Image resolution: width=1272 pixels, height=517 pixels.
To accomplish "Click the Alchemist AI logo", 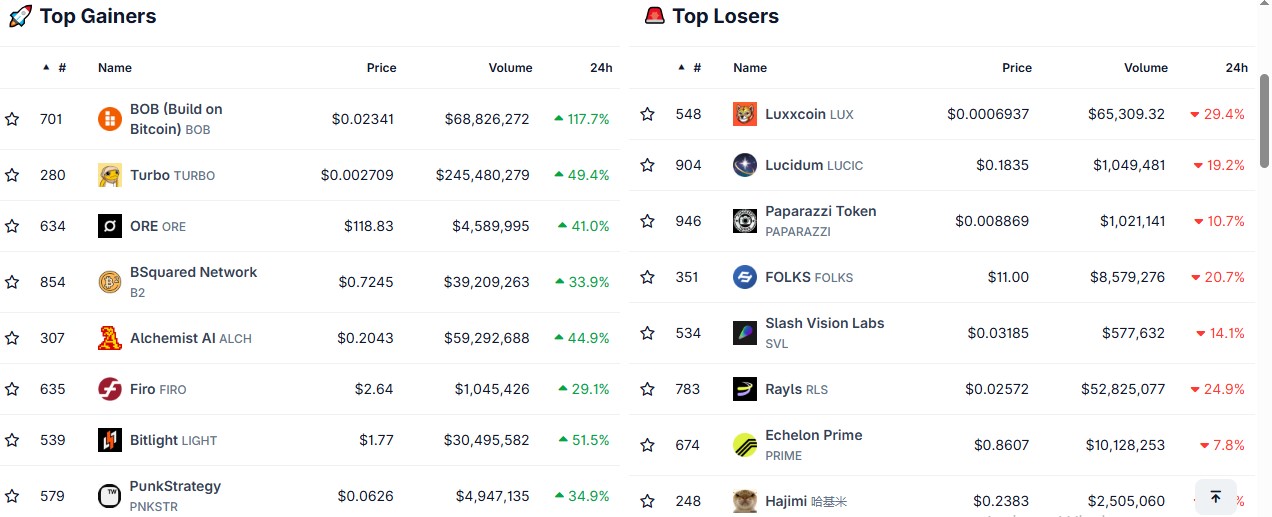I will (x=110, y=338).
